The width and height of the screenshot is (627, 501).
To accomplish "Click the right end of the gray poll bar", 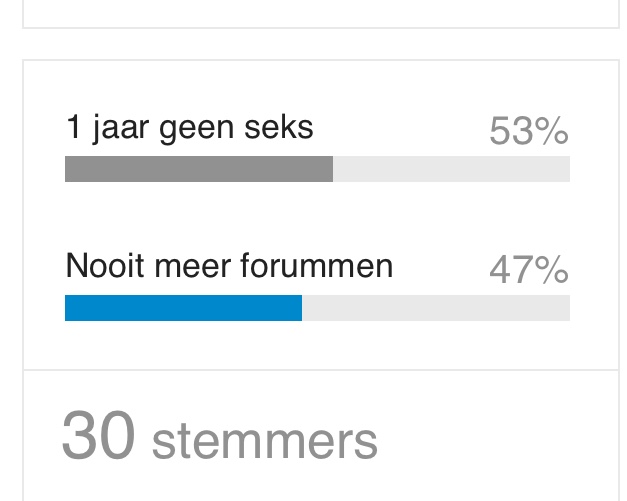I will click(x=330, y=169).
